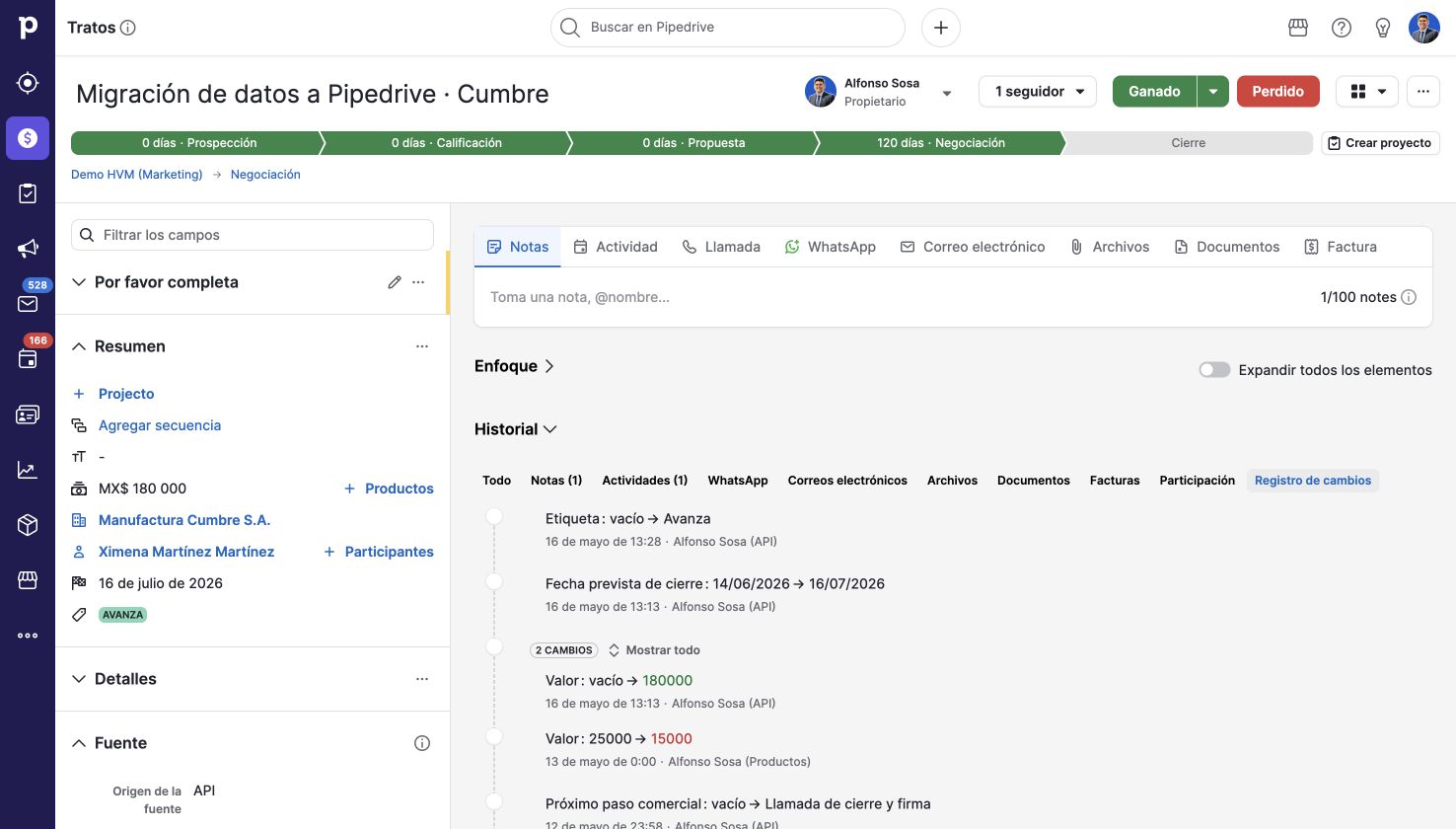Image resolution: width=1456 pixels, height=829 pixels.
Task: Open Demo HVM (Marketing) pipeline link
Action: (137, 175)
